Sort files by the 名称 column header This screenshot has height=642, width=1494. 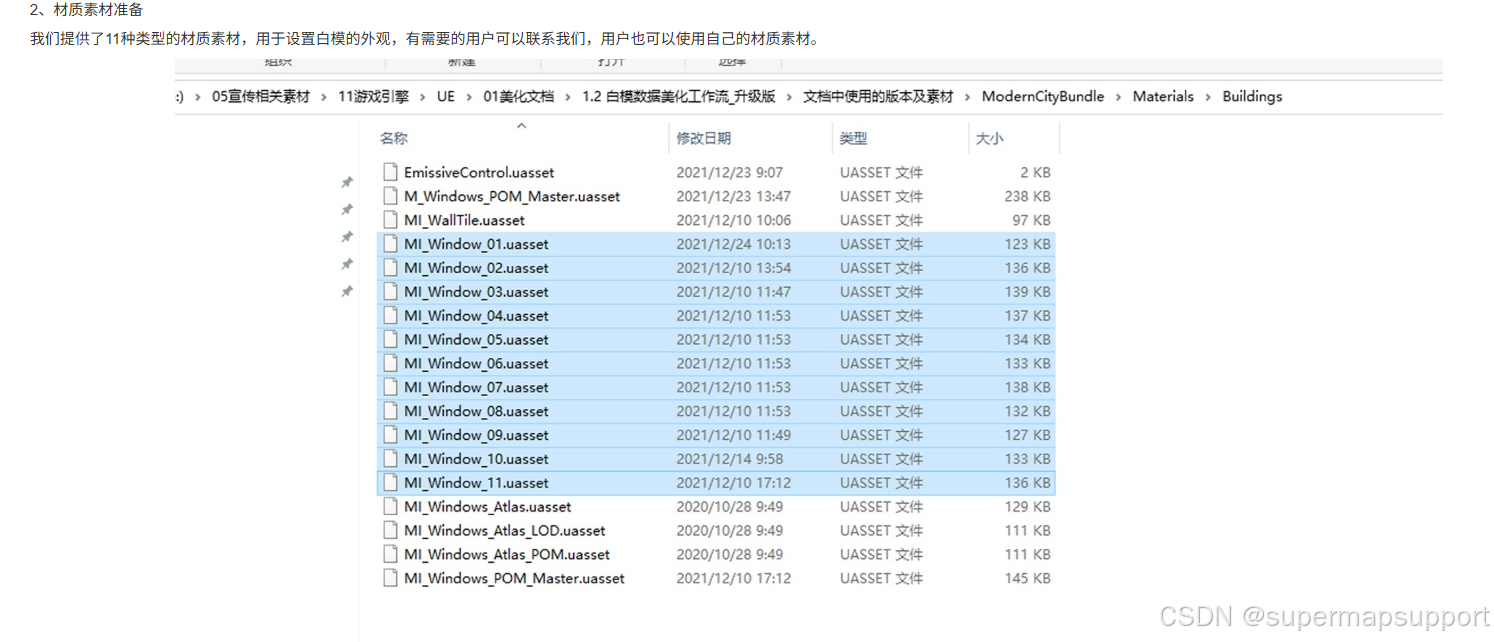coord(394,139)
